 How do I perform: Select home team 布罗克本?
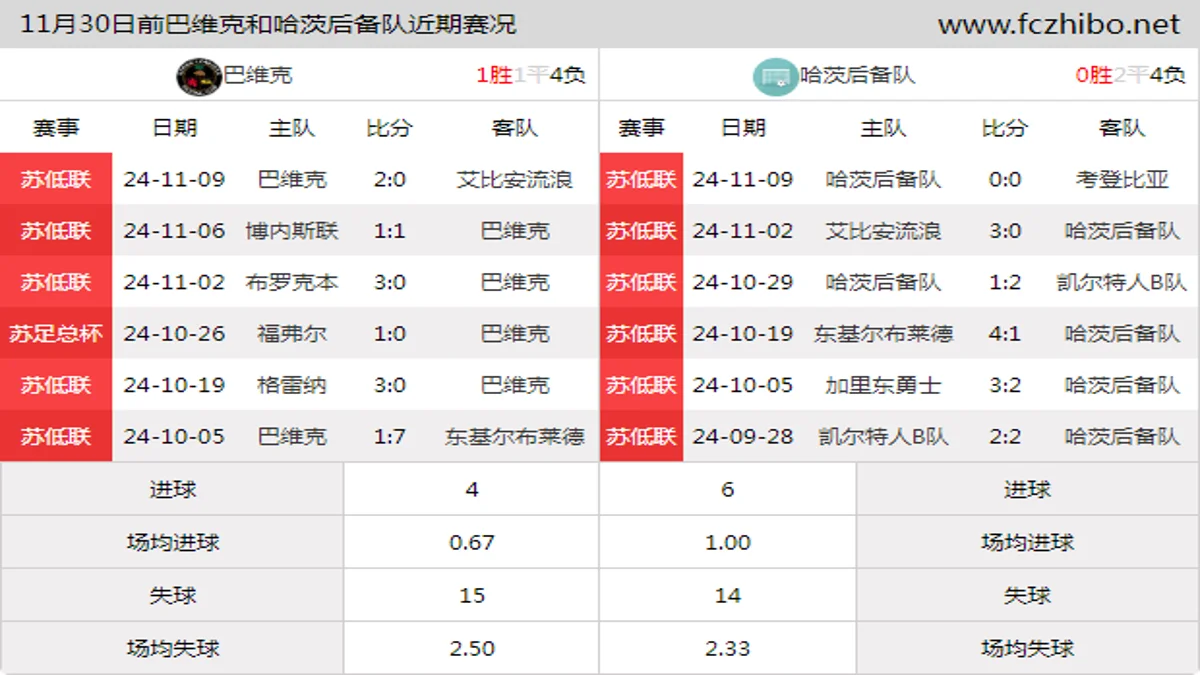click(x=292, y=283)
